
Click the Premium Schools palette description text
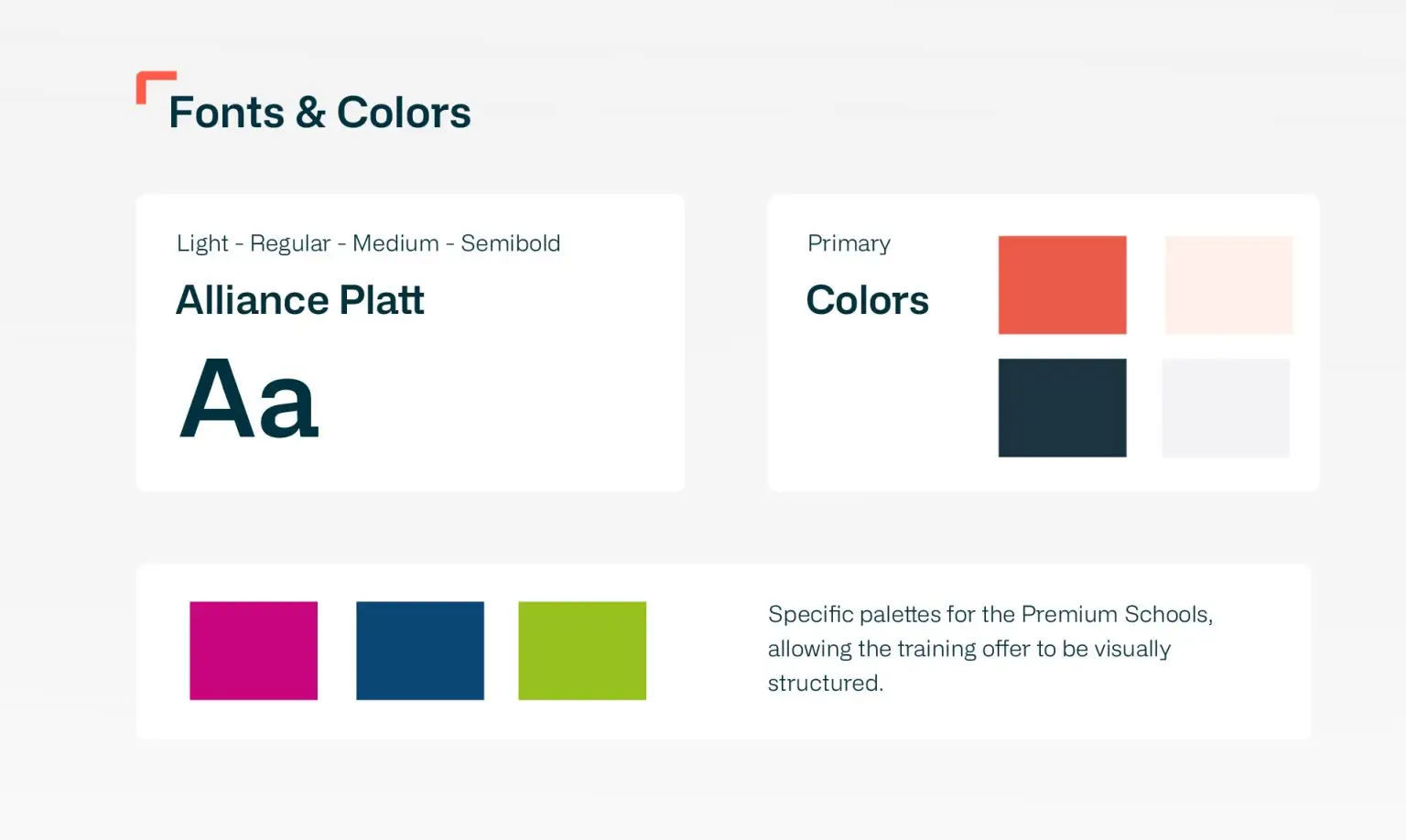pyautogui.click(x=990, y=648)
